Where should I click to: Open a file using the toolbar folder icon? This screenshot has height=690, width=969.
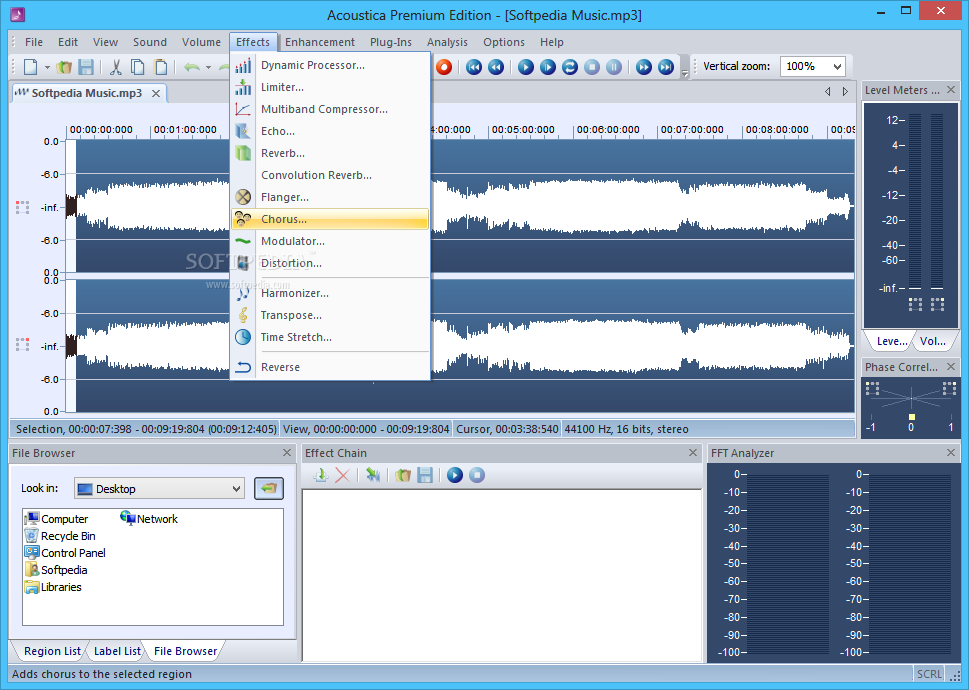pos(64,67)
